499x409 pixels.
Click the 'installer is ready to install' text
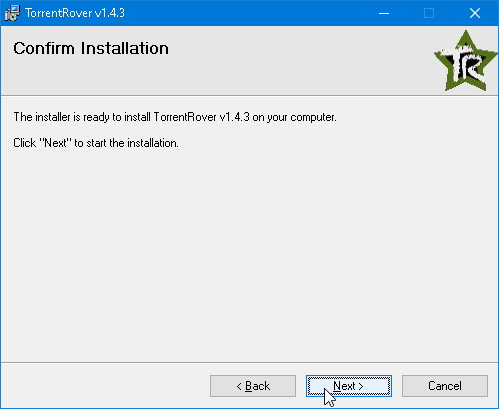point(175,117)
